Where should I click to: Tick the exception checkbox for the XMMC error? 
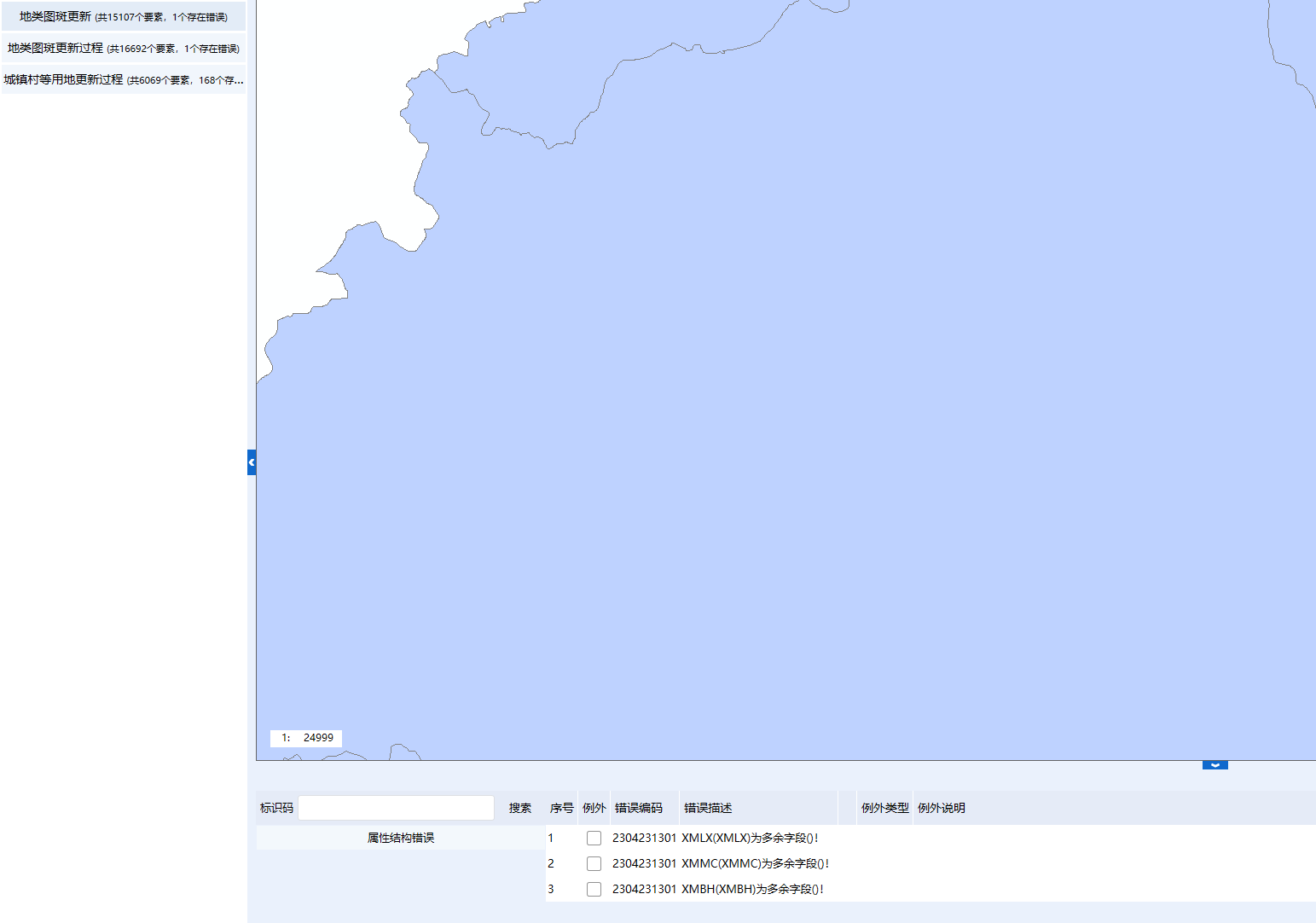click(594, 864)
